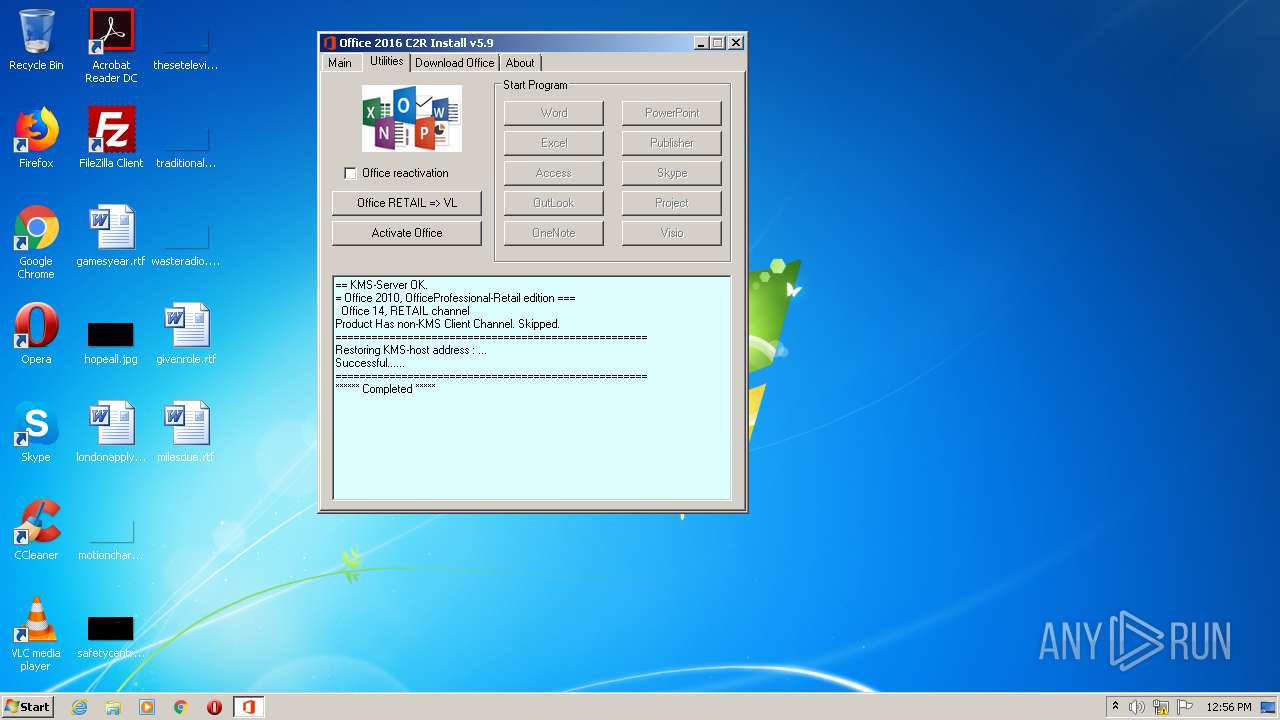Select thesetelevi file icon
This screenshot has width=1280, height=720.
pos(186,50)
